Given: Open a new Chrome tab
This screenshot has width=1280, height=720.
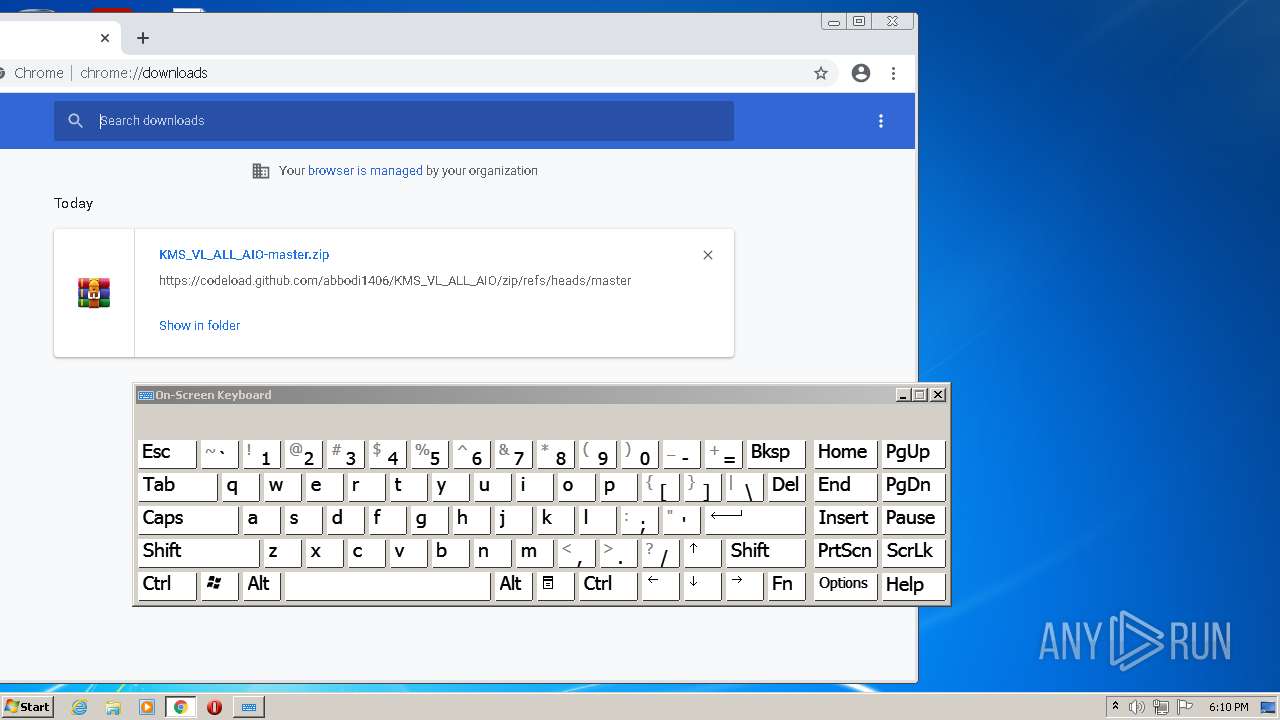Looking at the screenshot, I should 143,38.
